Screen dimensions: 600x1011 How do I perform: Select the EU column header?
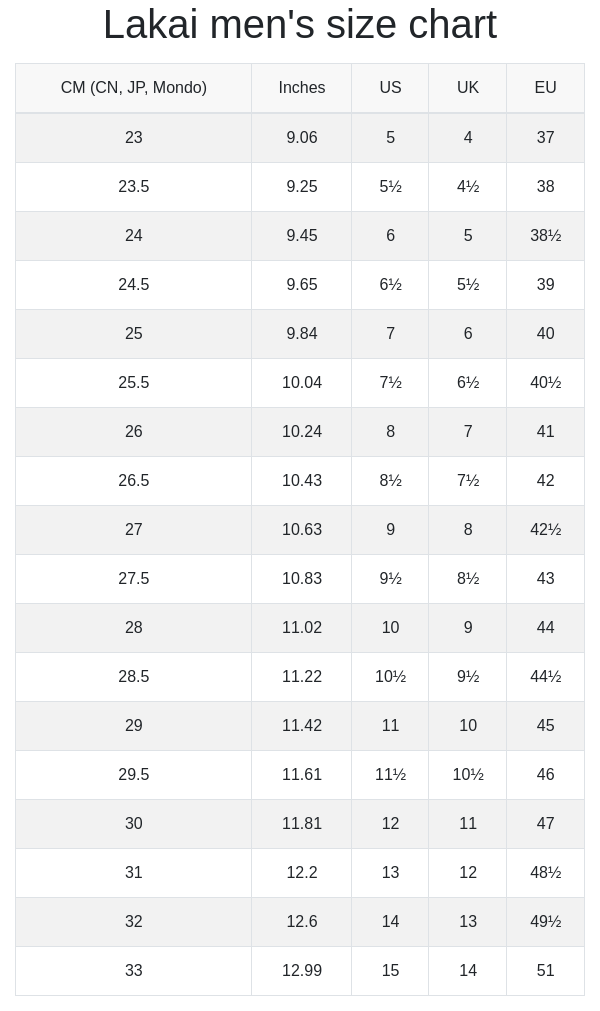coord(545,88)
